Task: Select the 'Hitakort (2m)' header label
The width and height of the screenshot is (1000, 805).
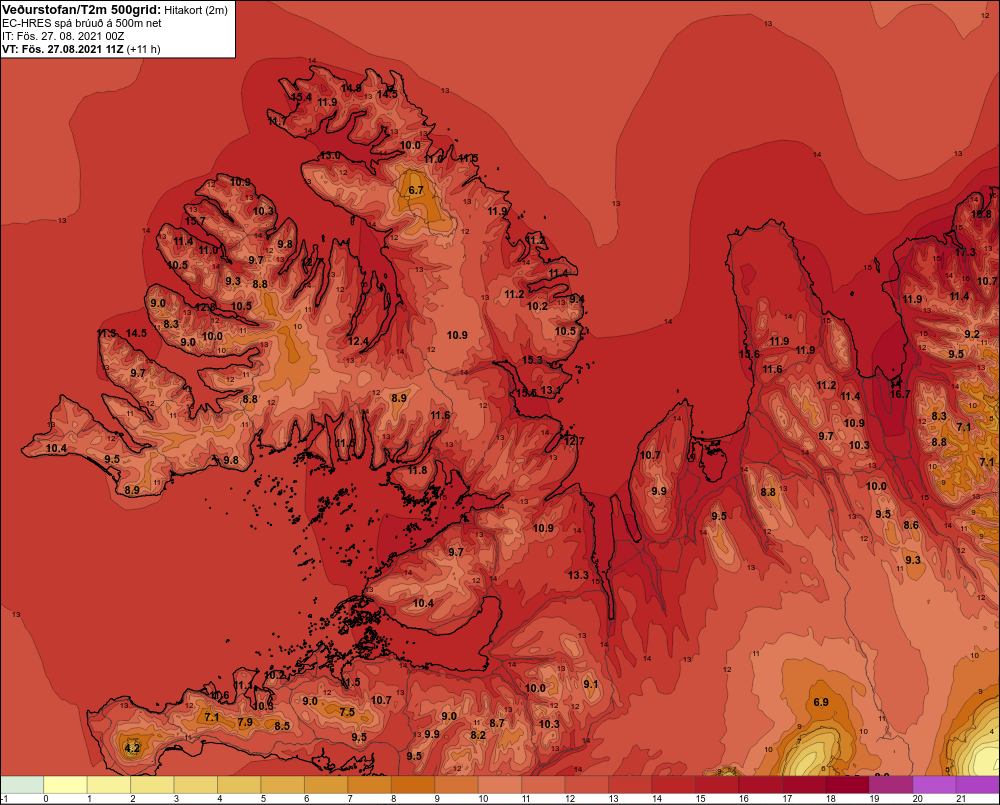Action: click(x=196, y=10)
